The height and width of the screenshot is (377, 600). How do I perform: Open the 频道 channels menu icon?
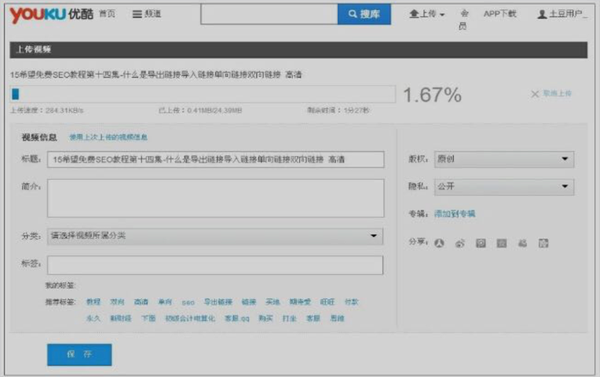(x=137, y=14)
